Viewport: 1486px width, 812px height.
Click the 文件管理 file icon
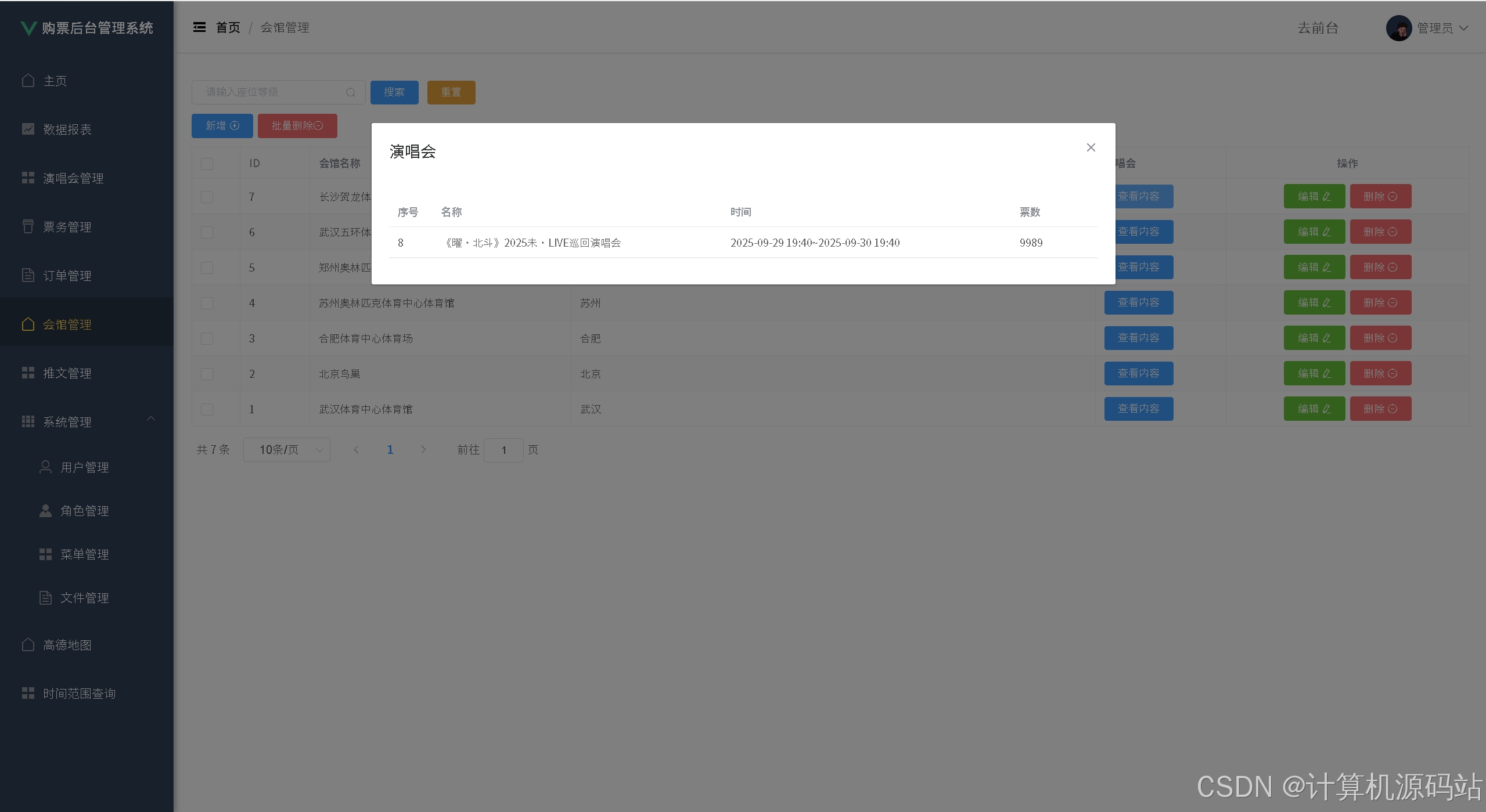pyautogui.click(x=45, y=597)
